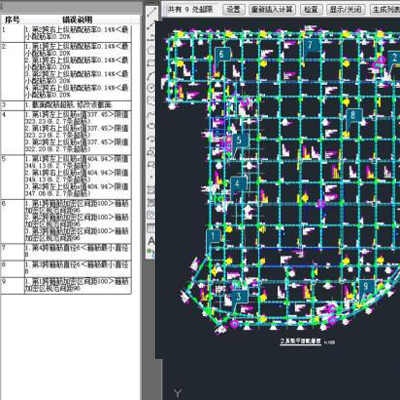Click error marker 8 on the drawing

(353, 115)
